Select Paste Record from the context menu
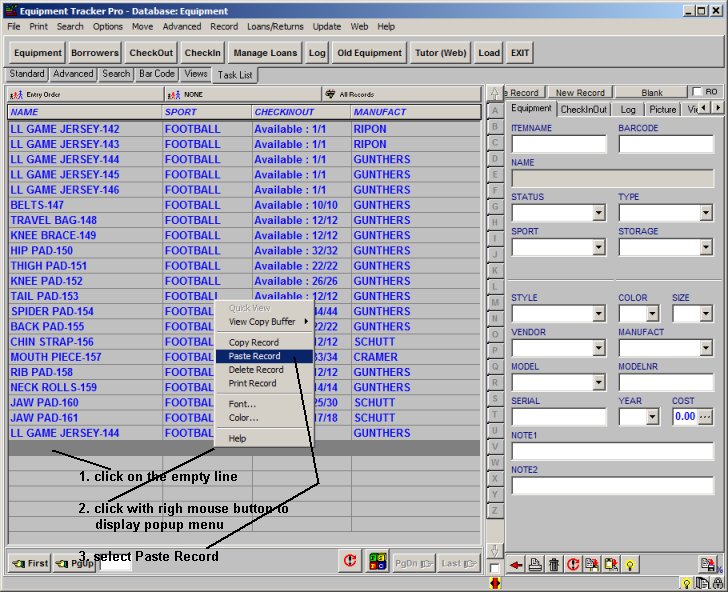Screen dimensions: 728x592 (x=254, y=356)
